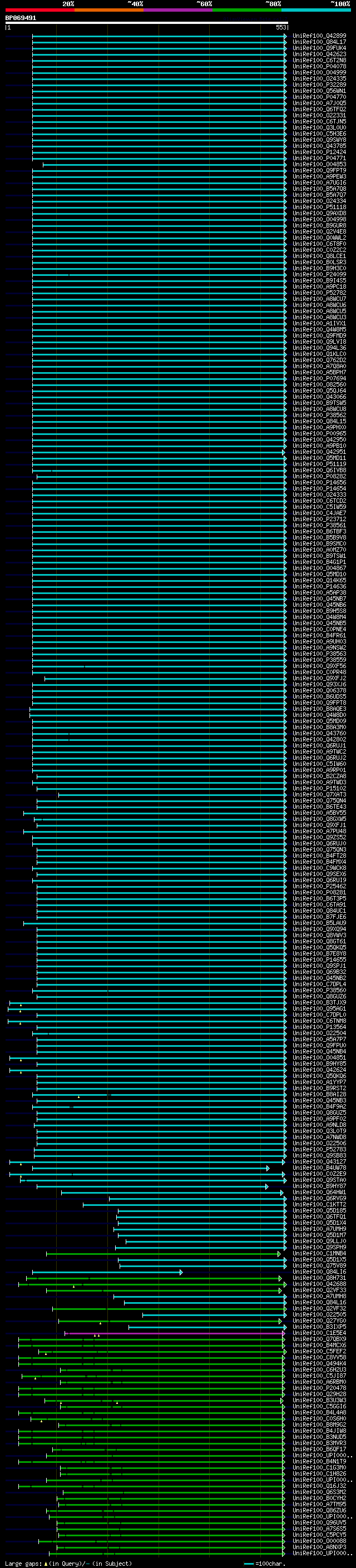Select hit label UniRef100_P00965
This screenshot has width=356, height=1568.
[319, 433]
